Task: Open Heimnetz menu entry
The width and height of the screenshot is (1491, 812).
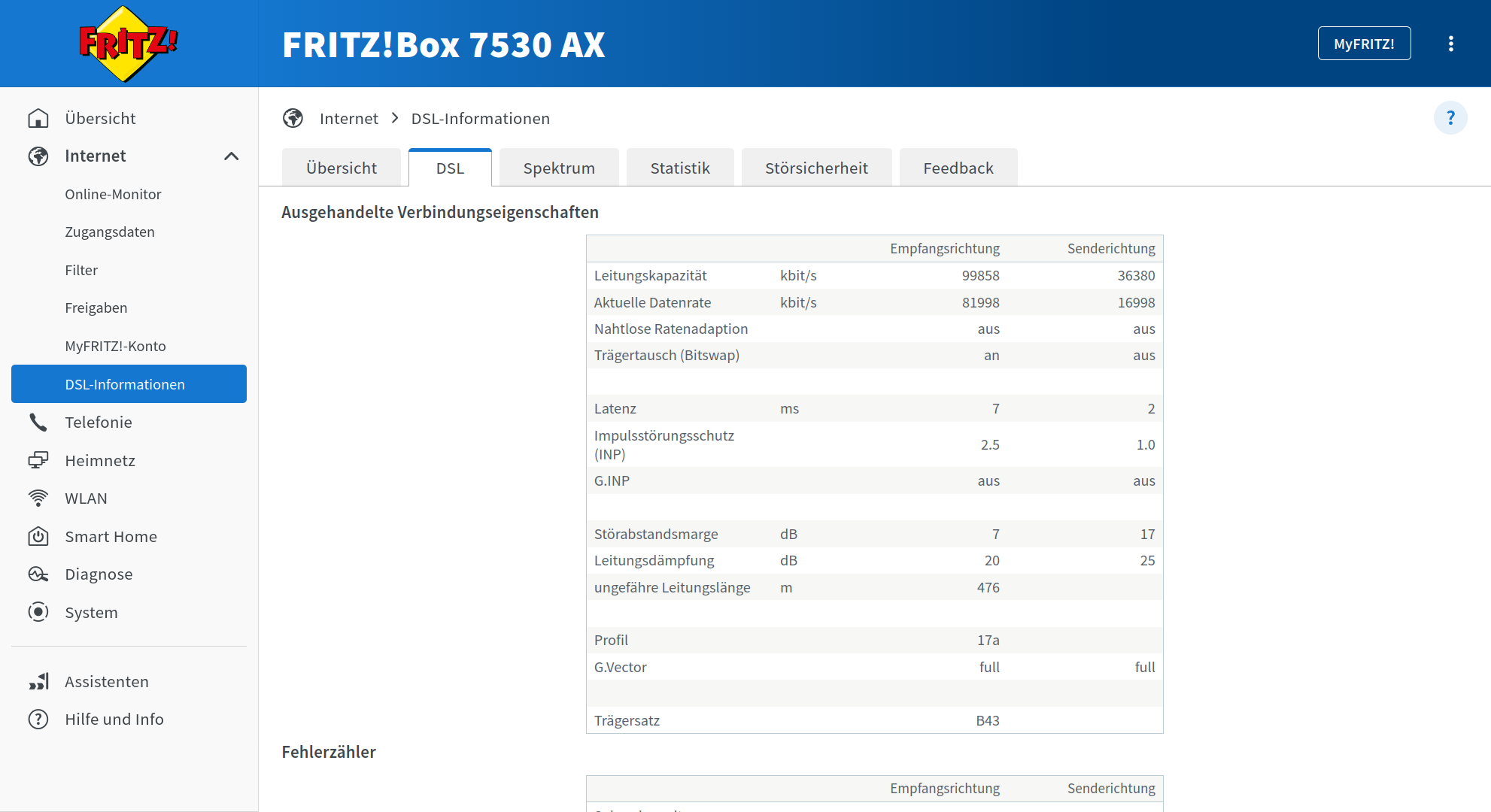Action: pyautogui.click(x=100, y=460)
